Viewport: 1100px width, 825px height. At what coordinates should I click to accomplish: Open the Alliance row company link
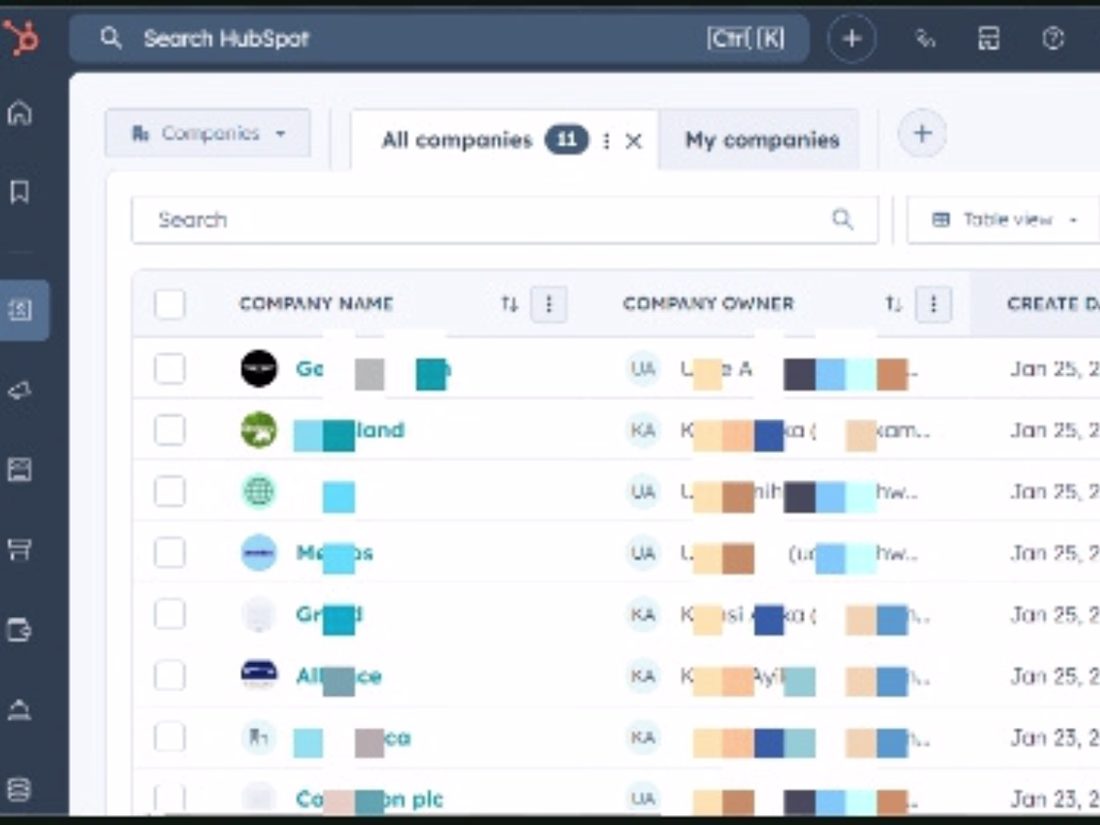339,676
